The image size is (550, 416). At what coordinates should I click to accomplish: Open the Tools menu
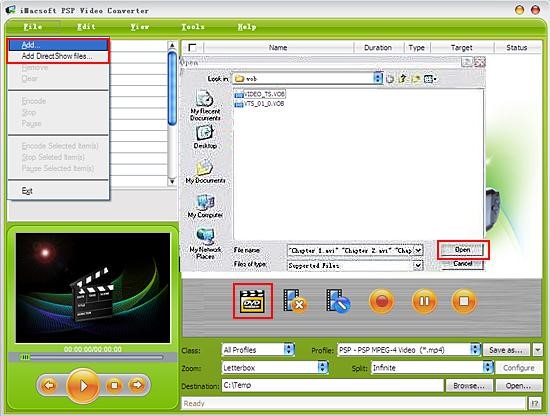click(x=193, y=27)
